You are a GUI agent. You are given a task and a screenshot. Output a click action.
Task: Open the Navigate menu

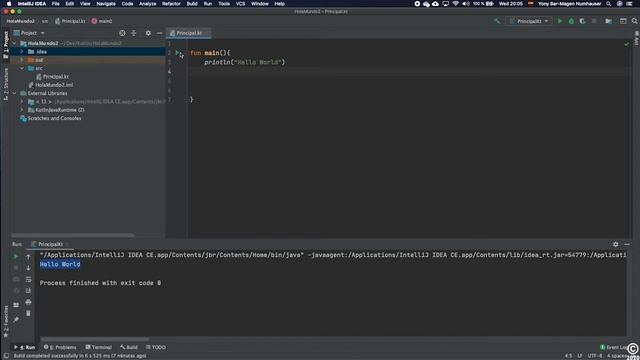(106, 4)
